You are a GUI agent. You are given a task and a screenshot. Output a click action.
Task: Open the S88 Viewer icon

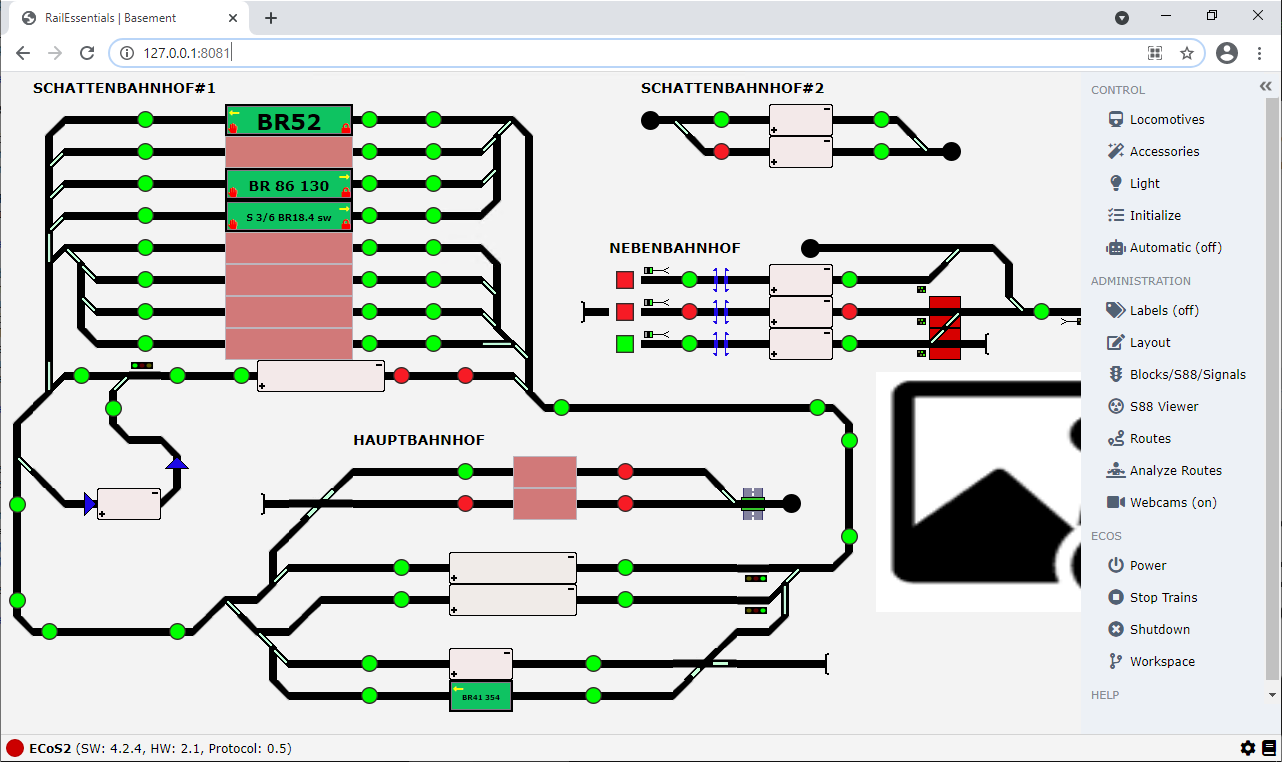pyautogui.click(x=1116, y=406)
